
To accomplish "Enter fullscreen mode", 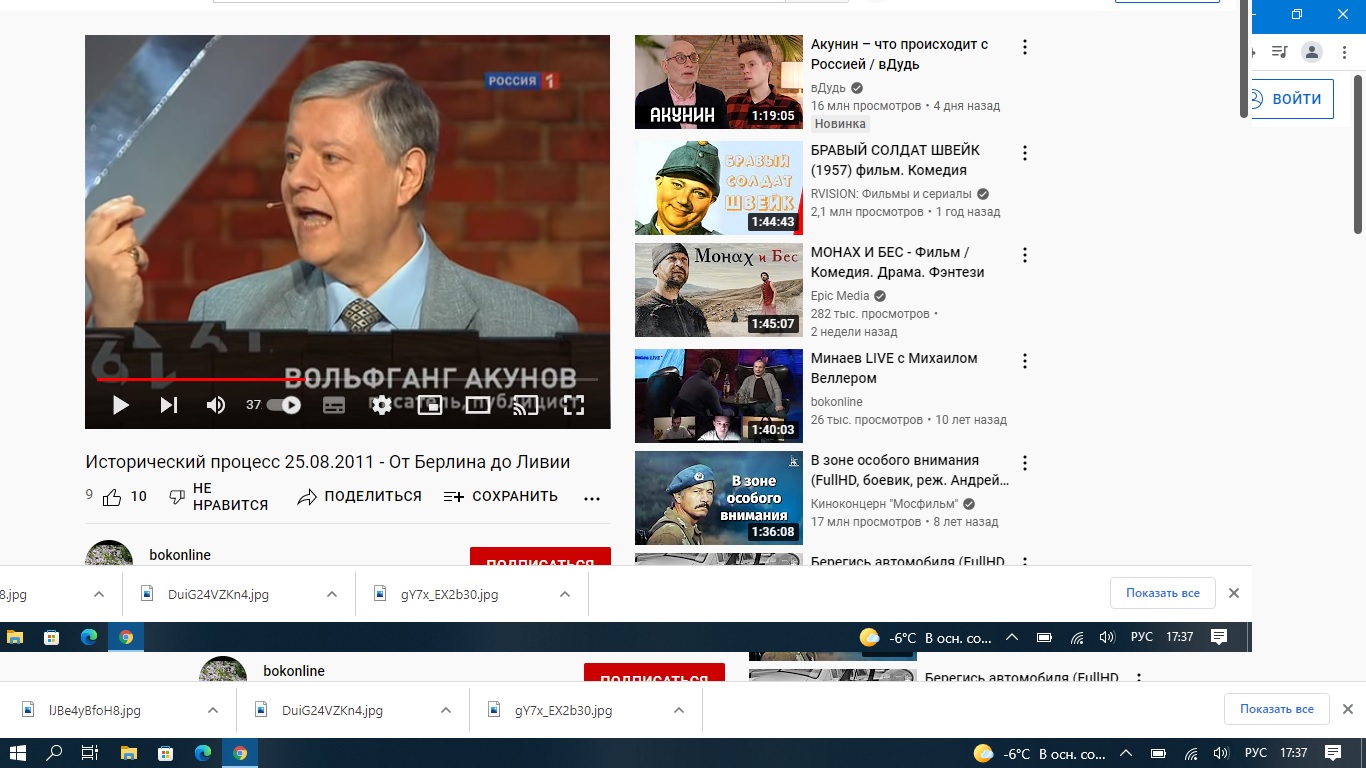I will pyautogui.click(x=573, y=405).
